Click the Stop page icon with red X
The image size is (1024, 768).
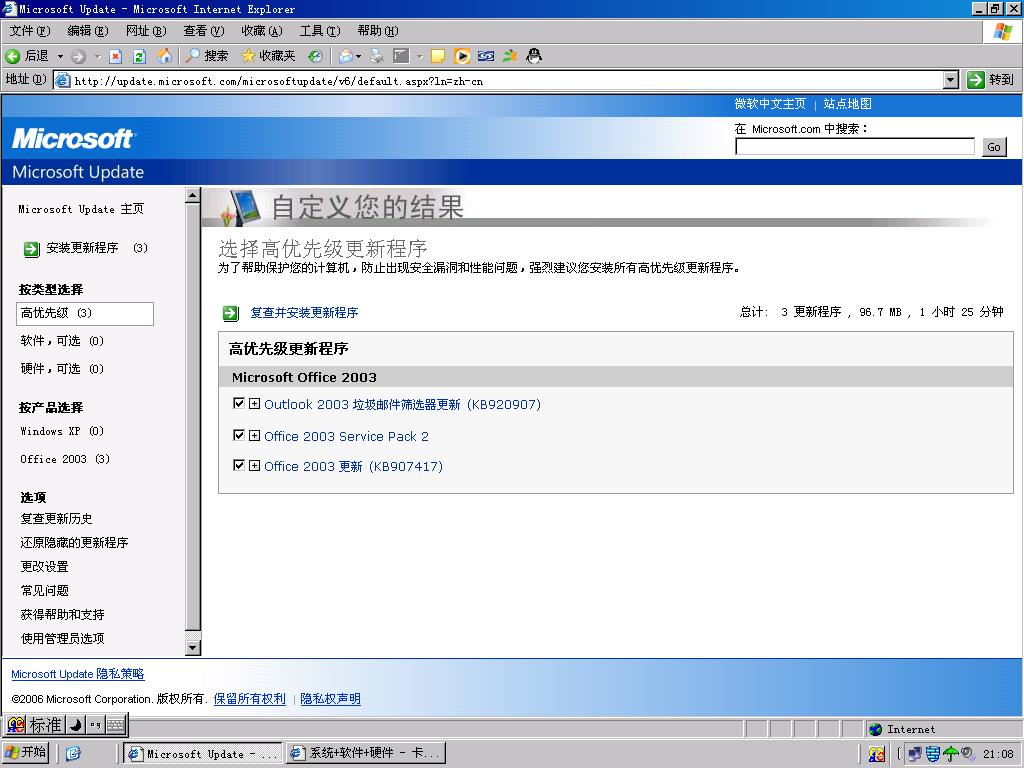point(116,57)
